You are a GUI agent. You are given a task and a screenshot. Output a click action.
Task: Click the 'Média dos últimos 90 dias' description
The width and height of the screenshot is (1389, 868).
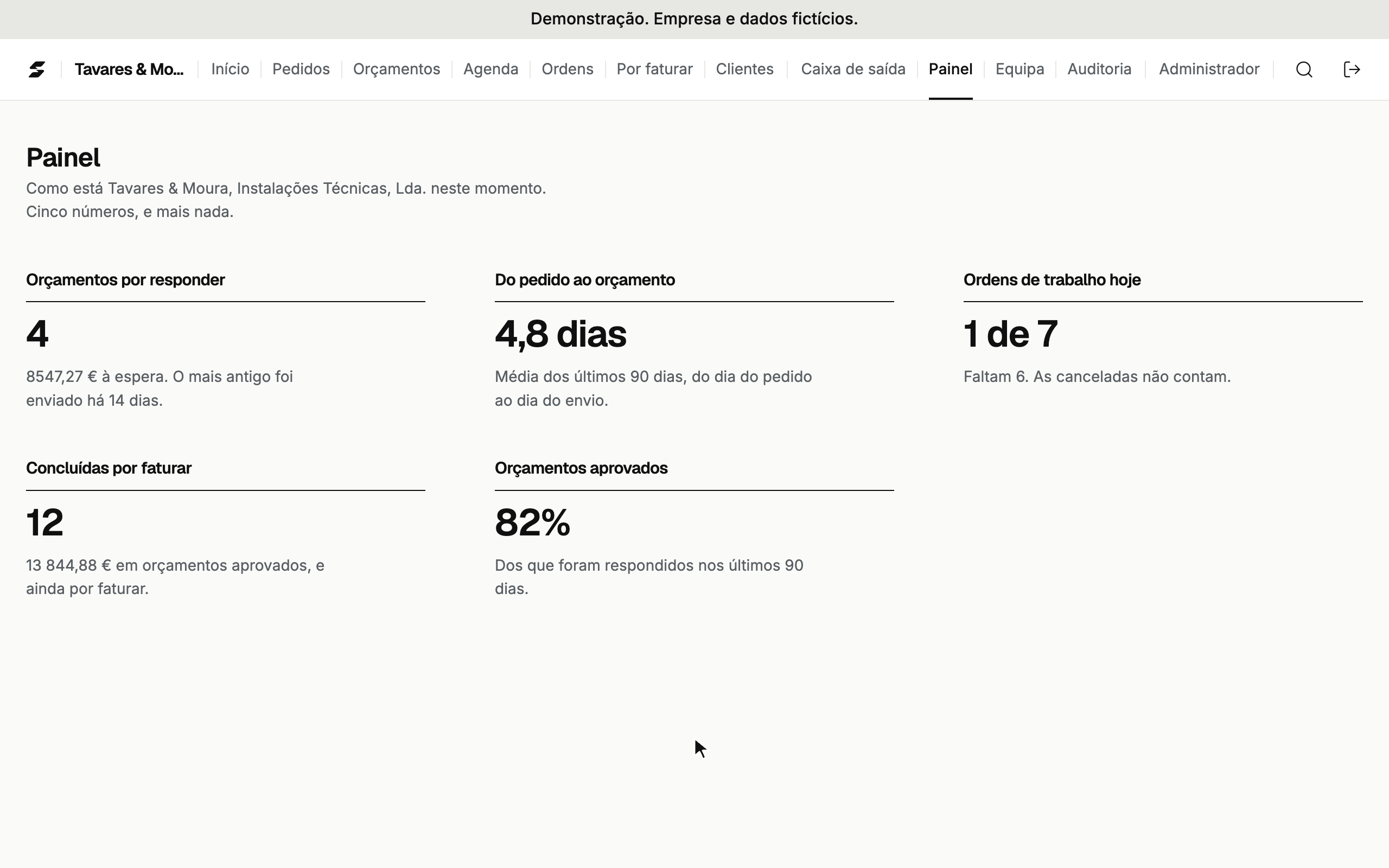(x=653, y=388)
